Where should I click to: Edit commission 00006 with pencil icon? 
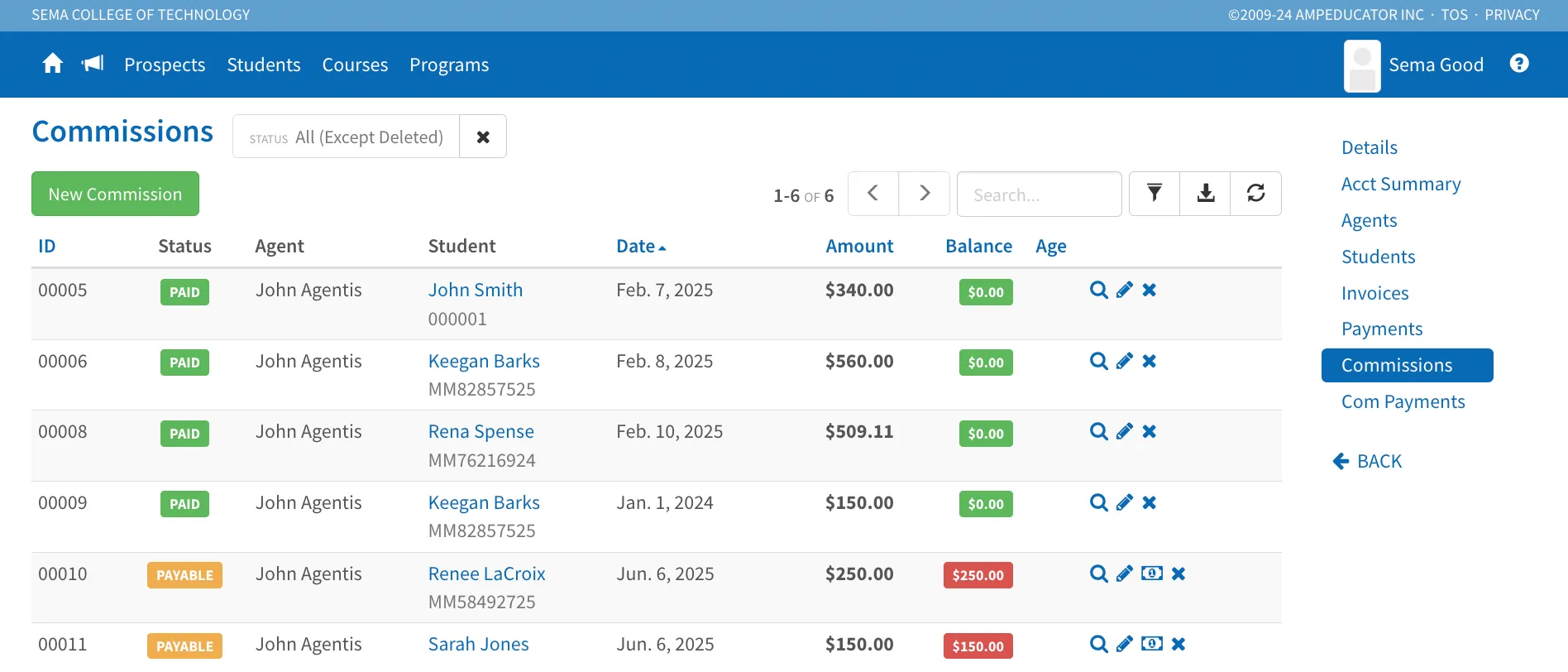[1125, 362]
